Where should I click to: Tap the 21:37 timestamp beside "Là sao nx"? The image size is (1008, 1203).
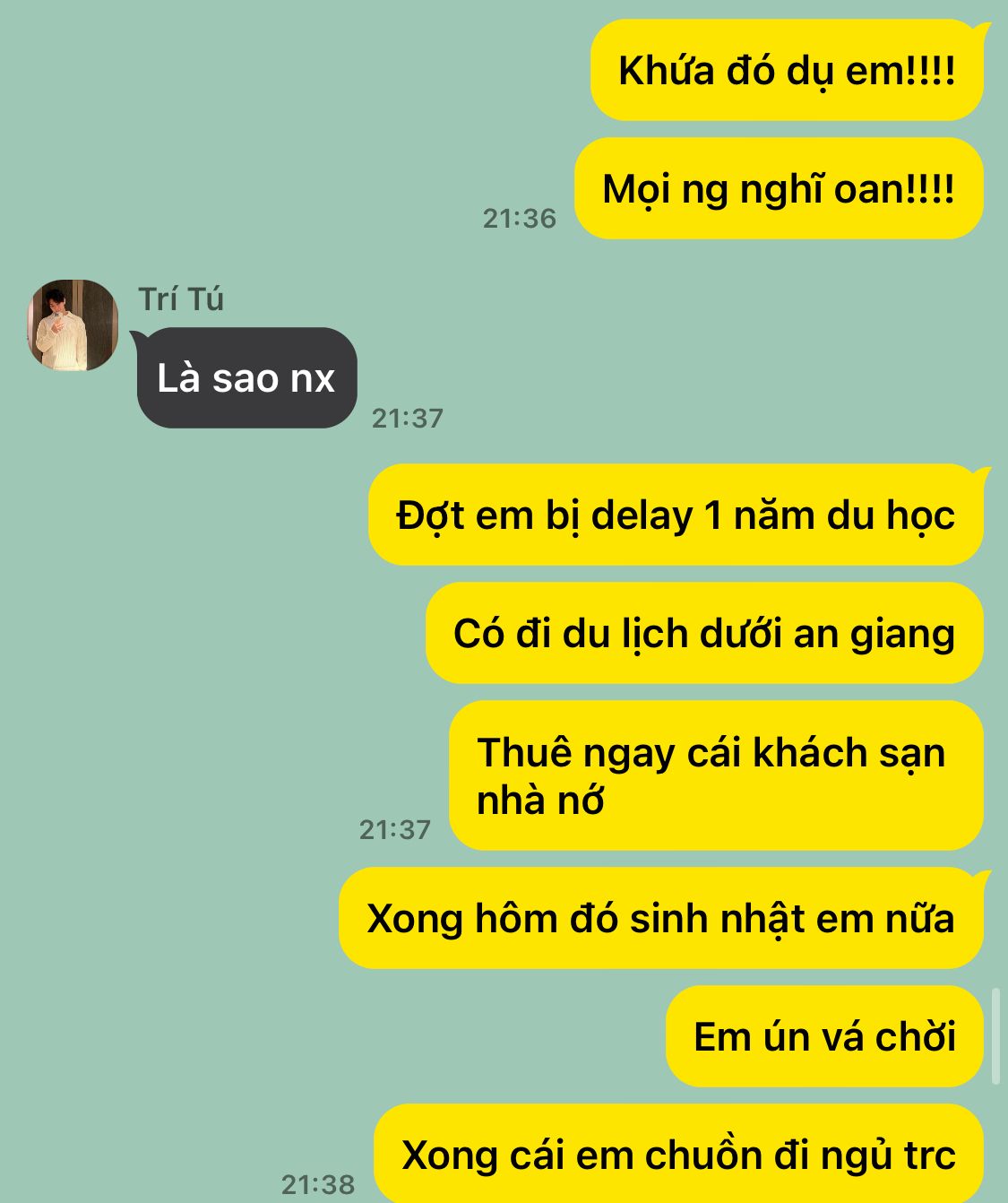coord(408,418)
